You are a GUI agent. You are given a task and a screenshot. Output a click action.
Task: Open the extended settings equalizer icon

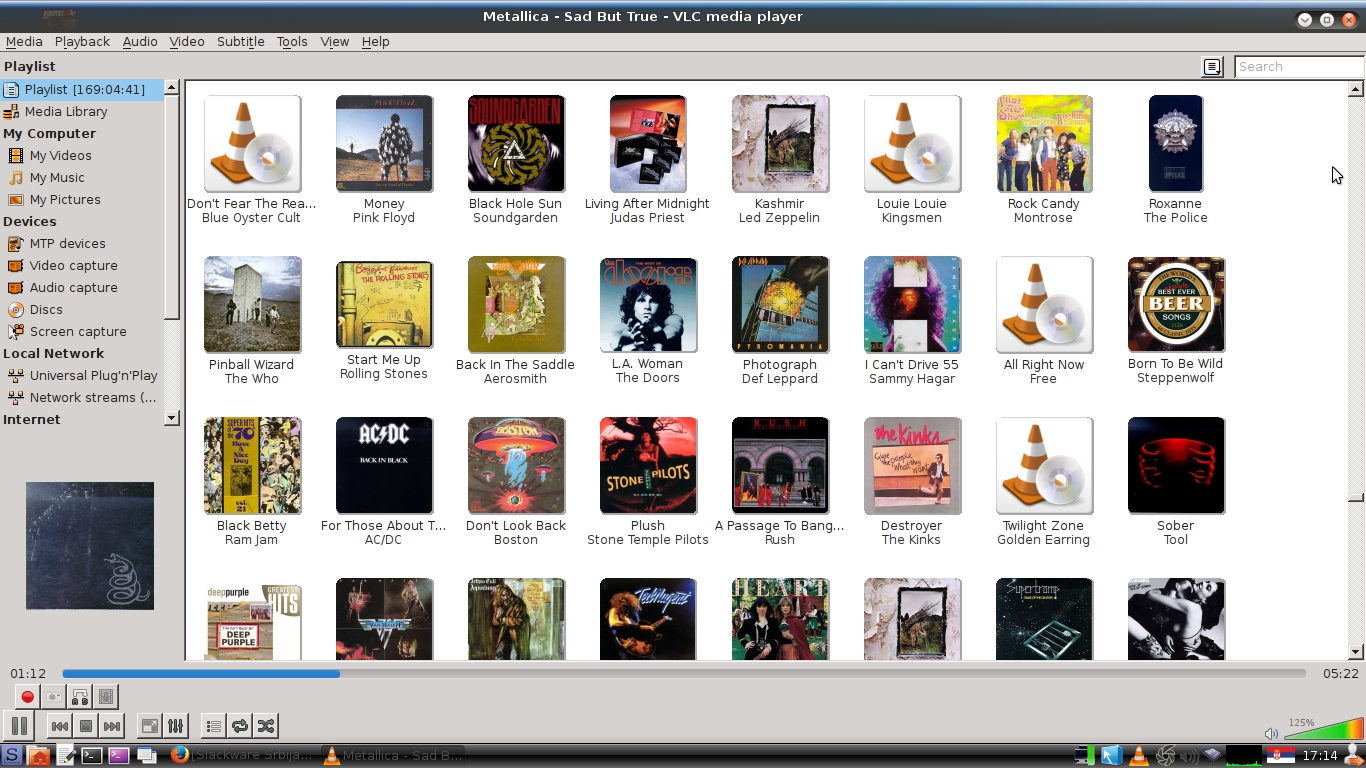175,726
